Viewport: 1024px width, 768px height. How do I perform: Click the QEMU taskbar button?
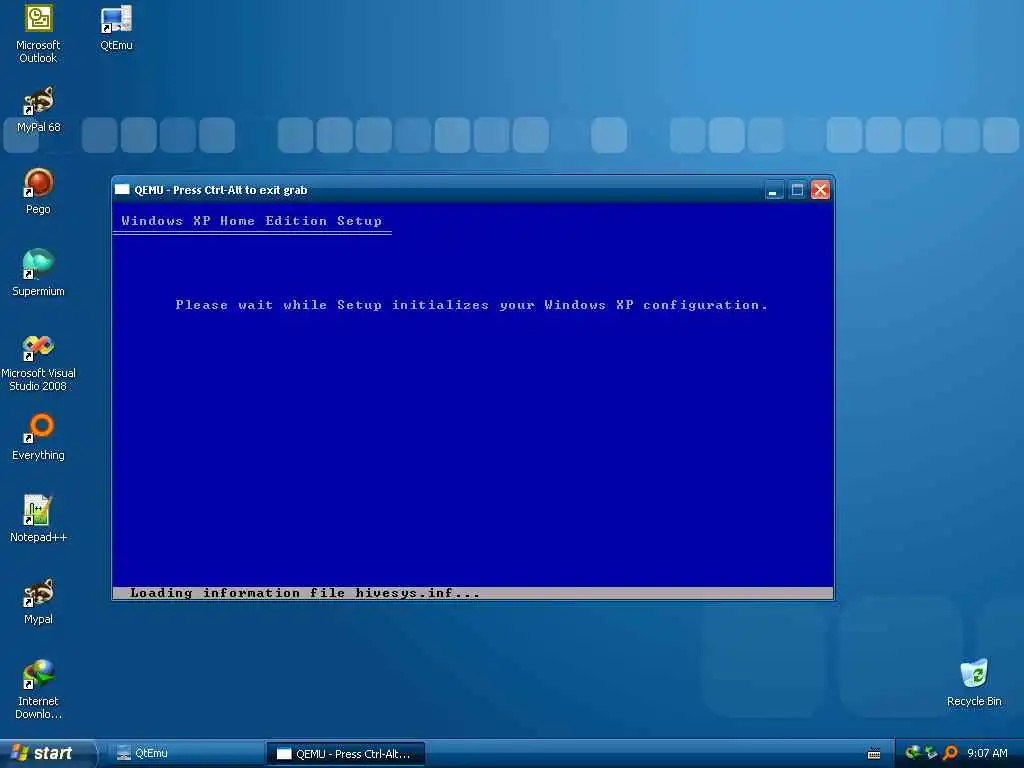pyautogui.click(x=345, y=754)
